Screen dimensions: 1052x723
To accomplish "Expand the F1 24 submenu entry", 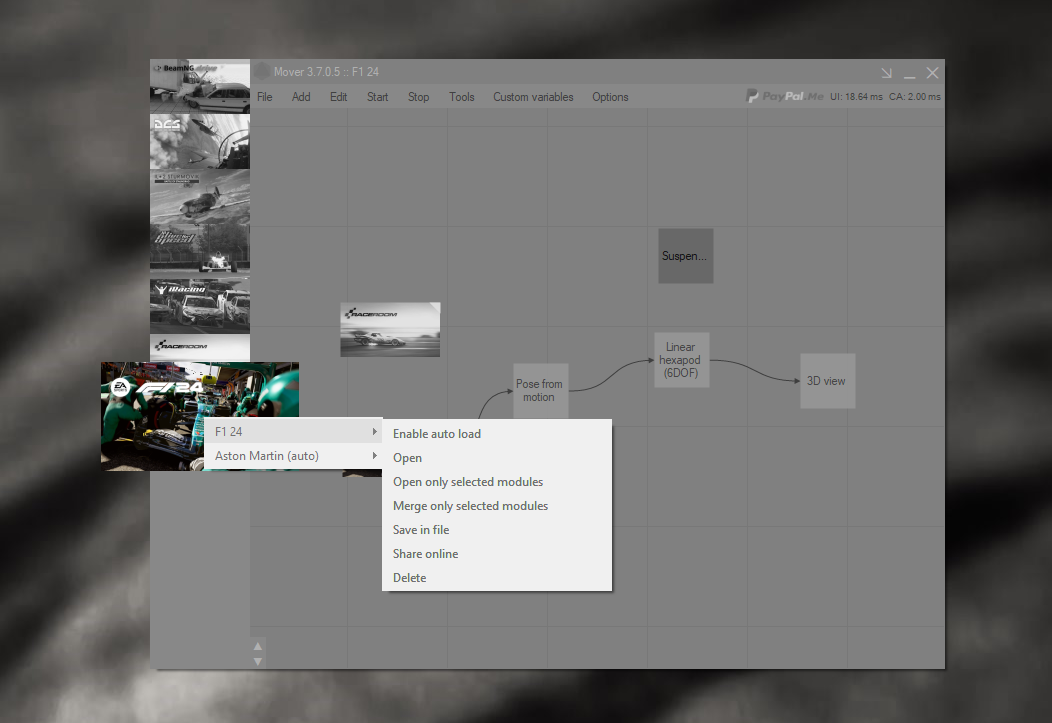I will [293, 431].
